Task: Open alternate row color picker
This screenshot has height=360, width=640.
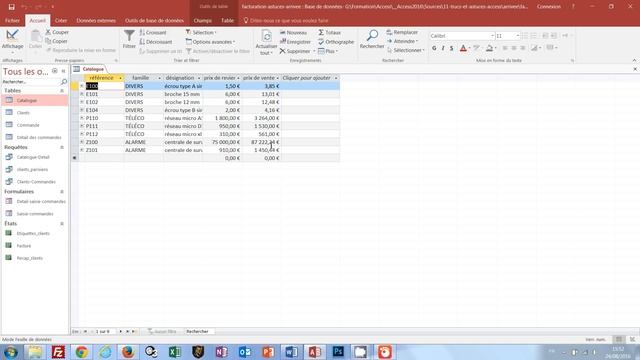Action: pyautogui.click(x=534, y=48)
